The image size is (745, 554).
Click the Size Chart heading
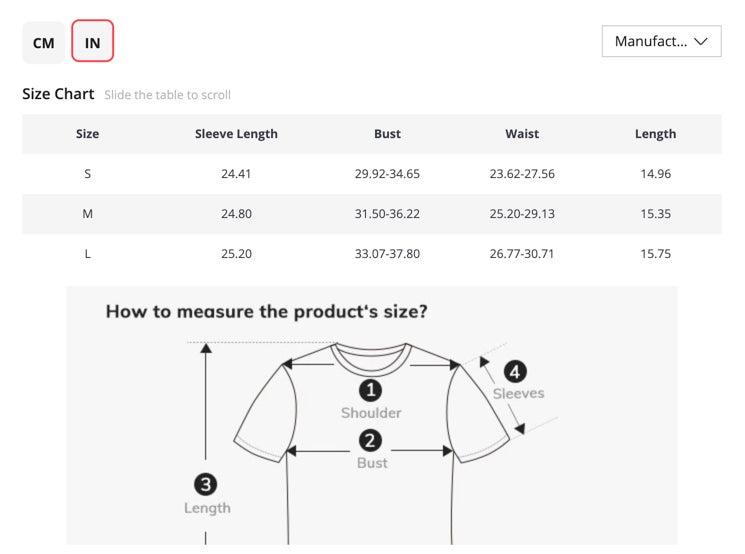click(58, 94)
